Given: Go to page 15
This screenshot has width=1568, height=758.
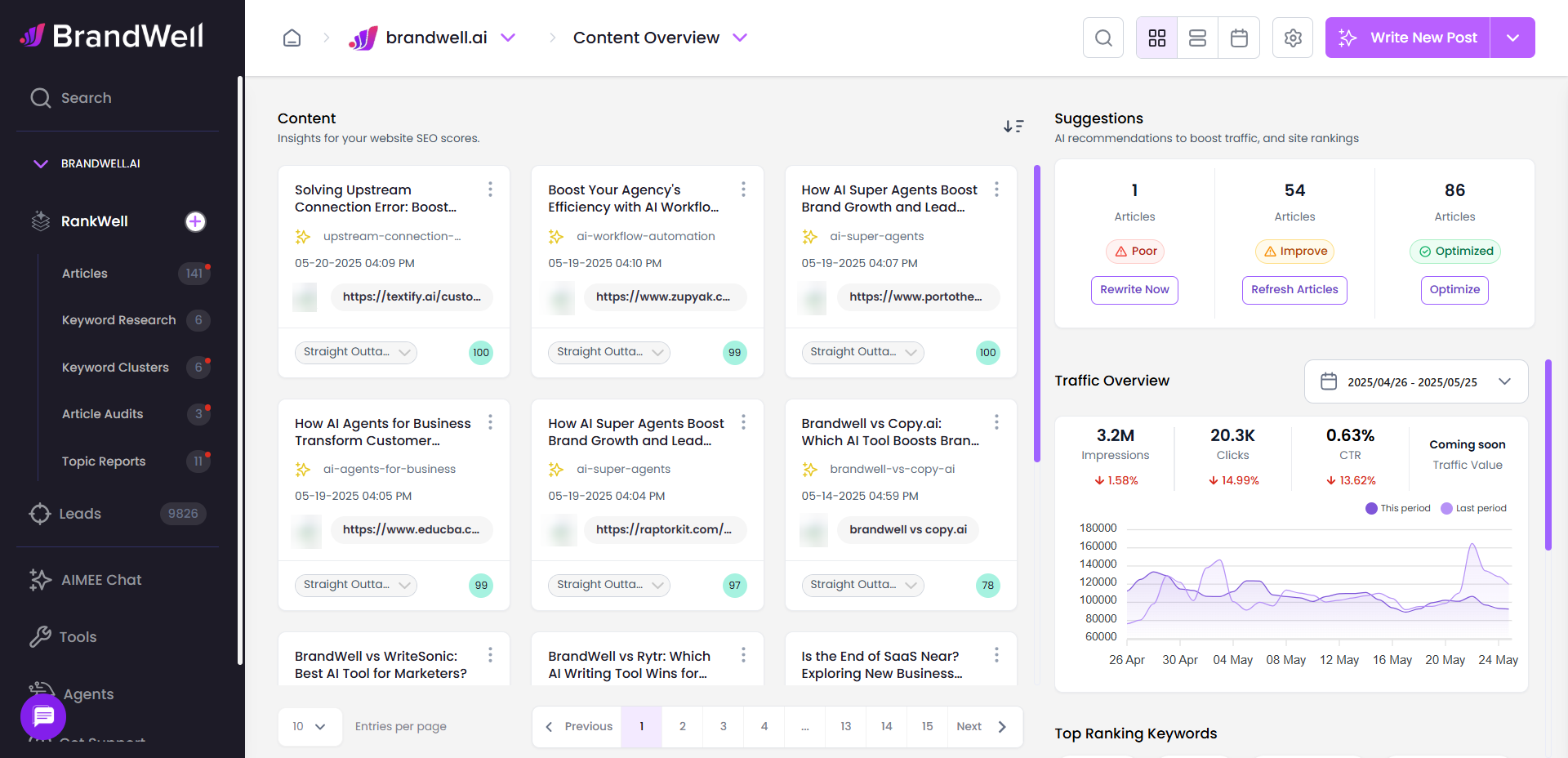Looking at the screenshot, I should coord(928,726).
